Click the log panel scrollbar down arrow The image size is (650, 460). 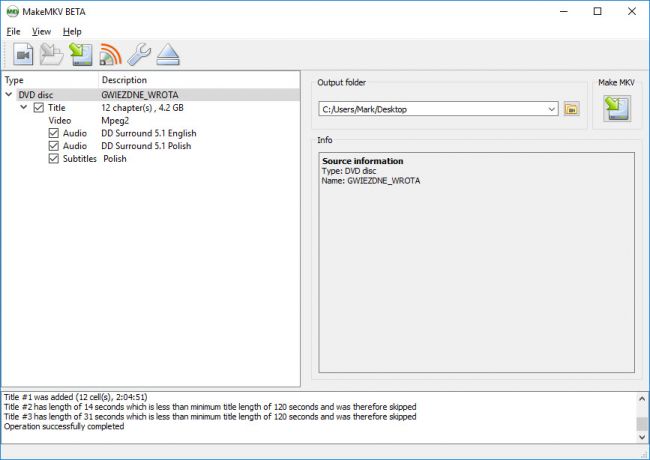642,436
